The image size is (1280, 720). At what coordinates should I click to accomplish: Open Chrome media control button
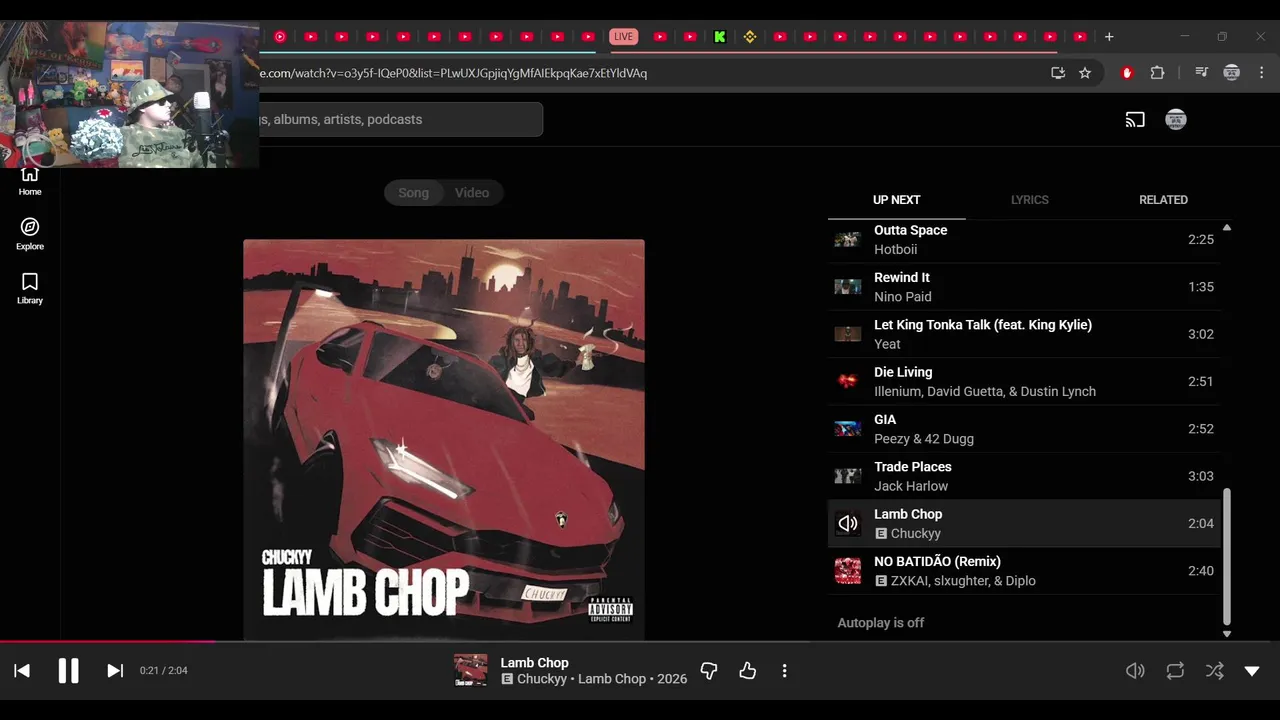point(1202,73)
